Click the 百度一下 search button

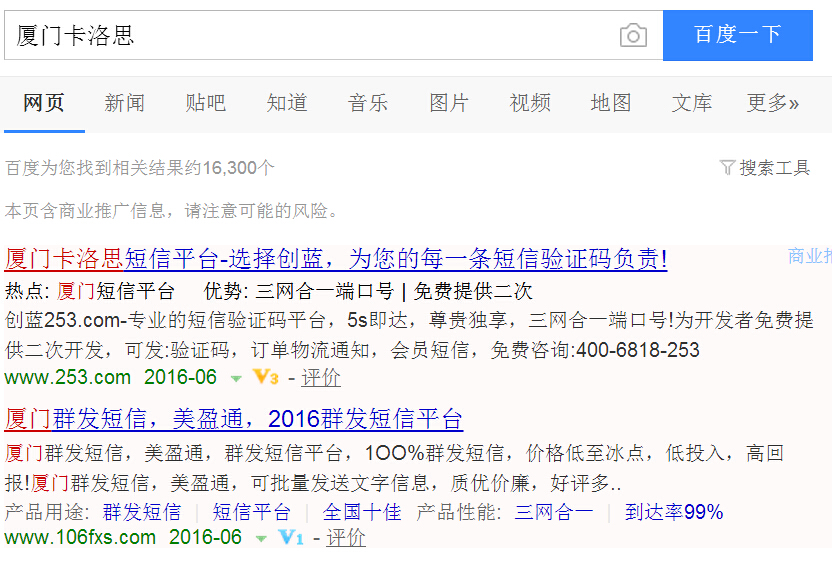click(x=738, y=35)
